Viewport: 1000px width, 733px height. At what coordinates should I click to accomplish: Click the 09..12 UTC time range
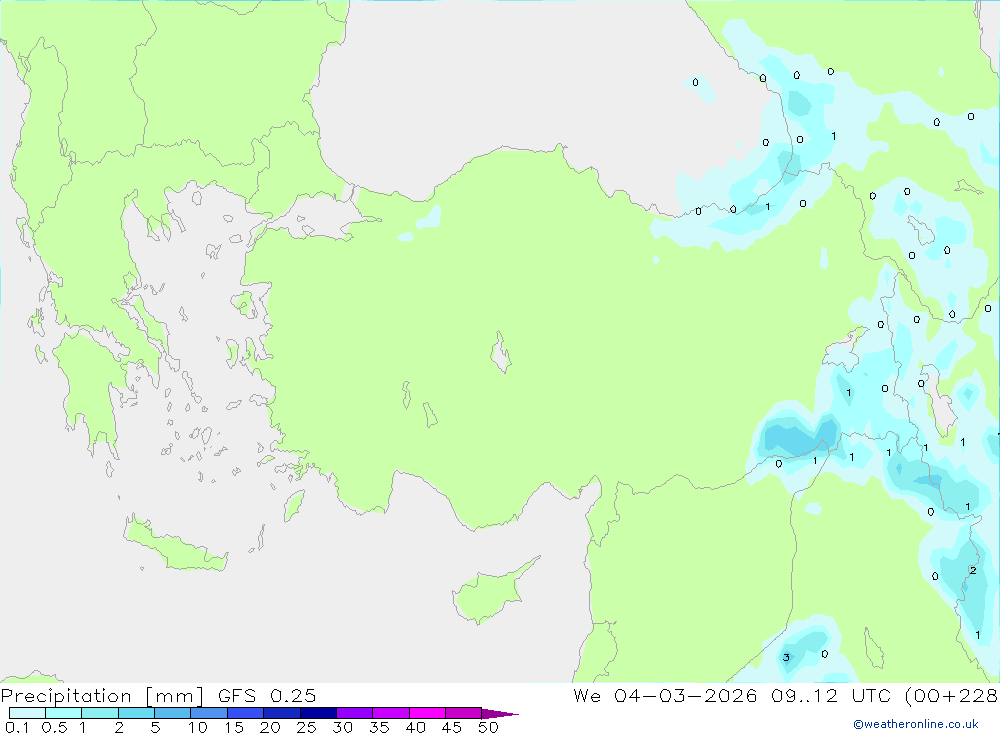click(x=830, y=695)
